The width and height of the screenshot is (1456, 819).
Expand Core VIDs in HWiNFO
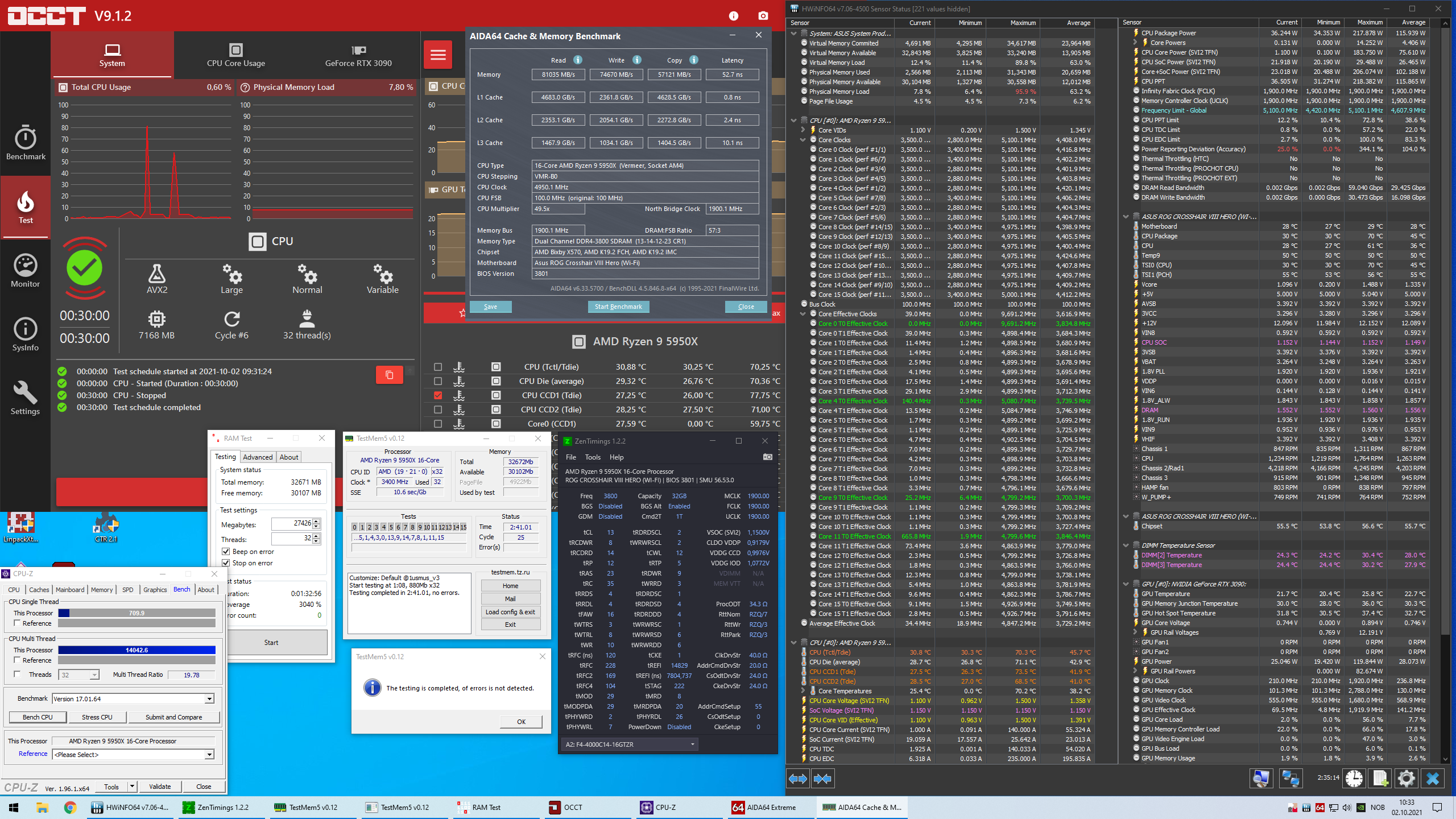coord(803,130)
